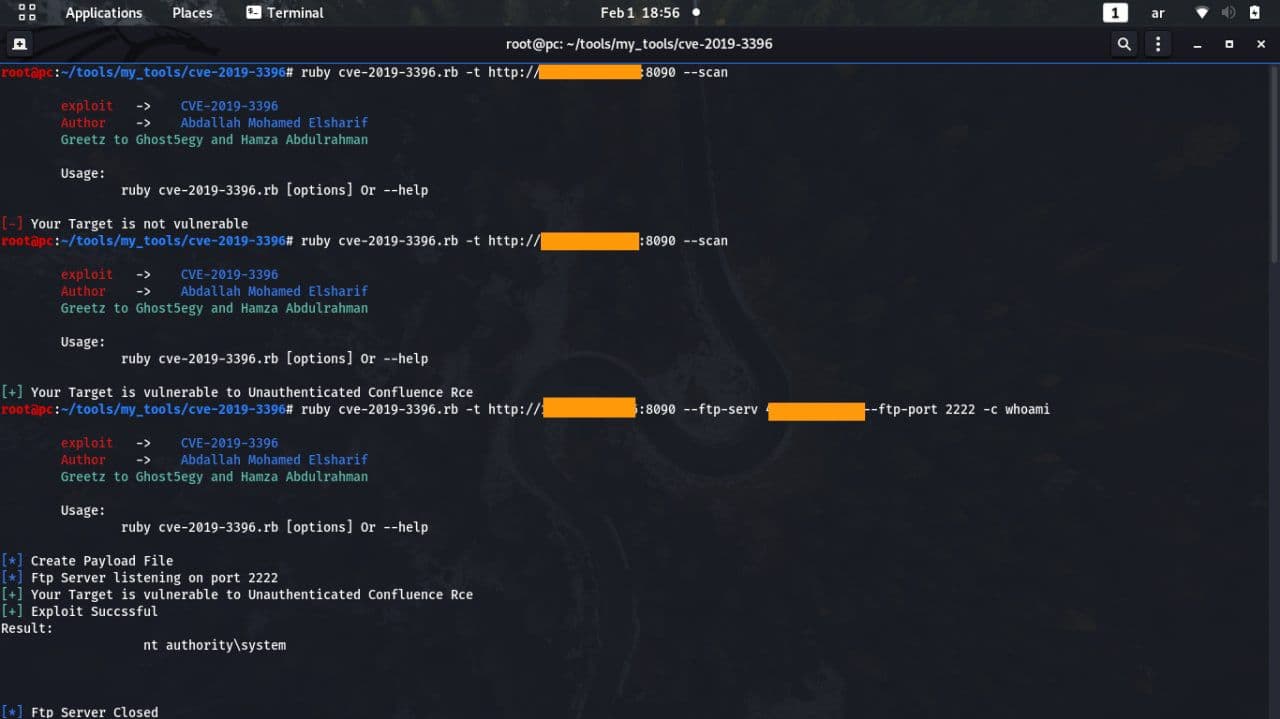Switch the 'ar' keyboard layout indicator
1280x719 pixels.
(1158, 13)
